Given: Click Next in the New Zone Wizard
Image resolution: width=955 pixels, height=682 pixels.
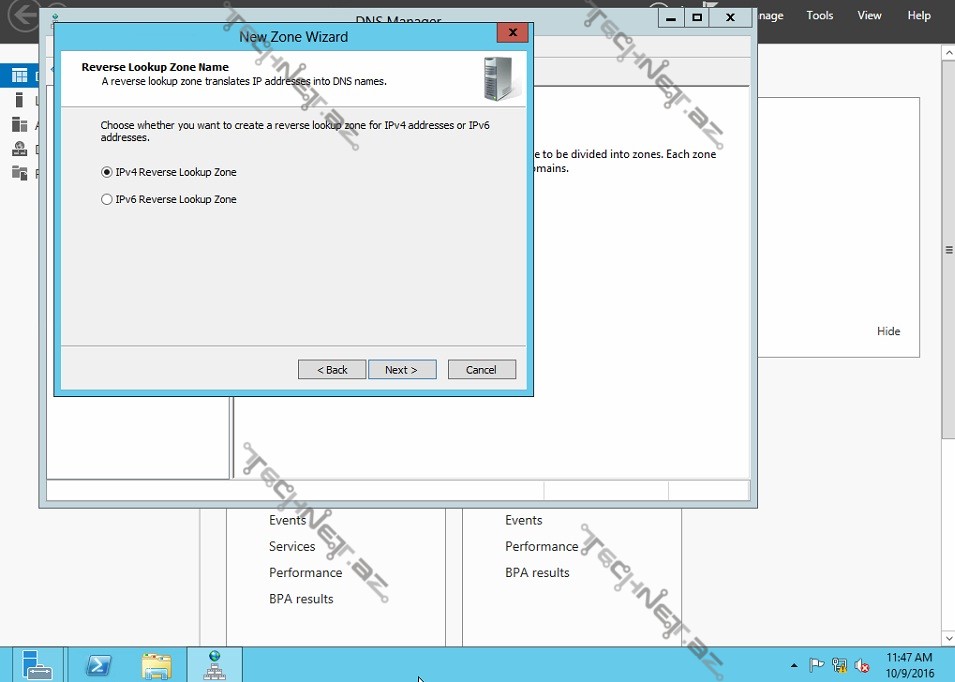Looking at the screenshot, I should [x=401, y=370].
